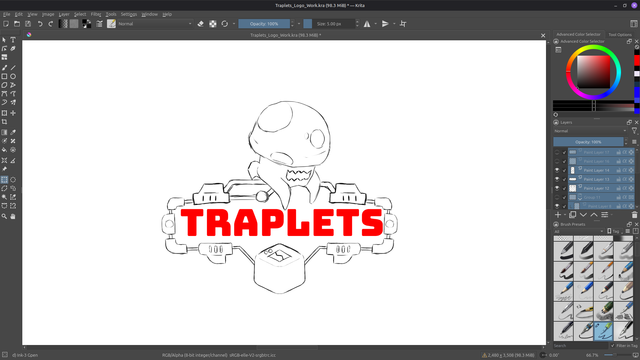Open the fill gradients toolbar button
This screenshot has width=640, height=360.
[63, 24]
